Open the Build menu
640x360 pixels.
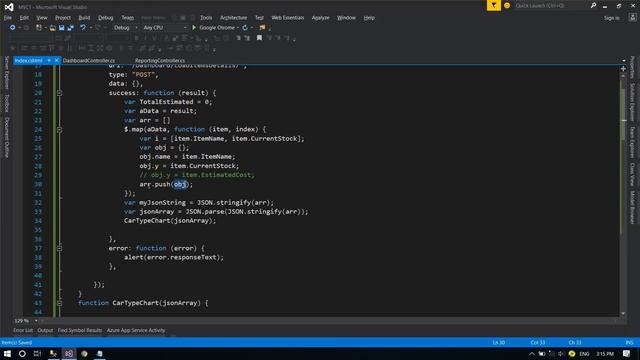pos(84,18)
